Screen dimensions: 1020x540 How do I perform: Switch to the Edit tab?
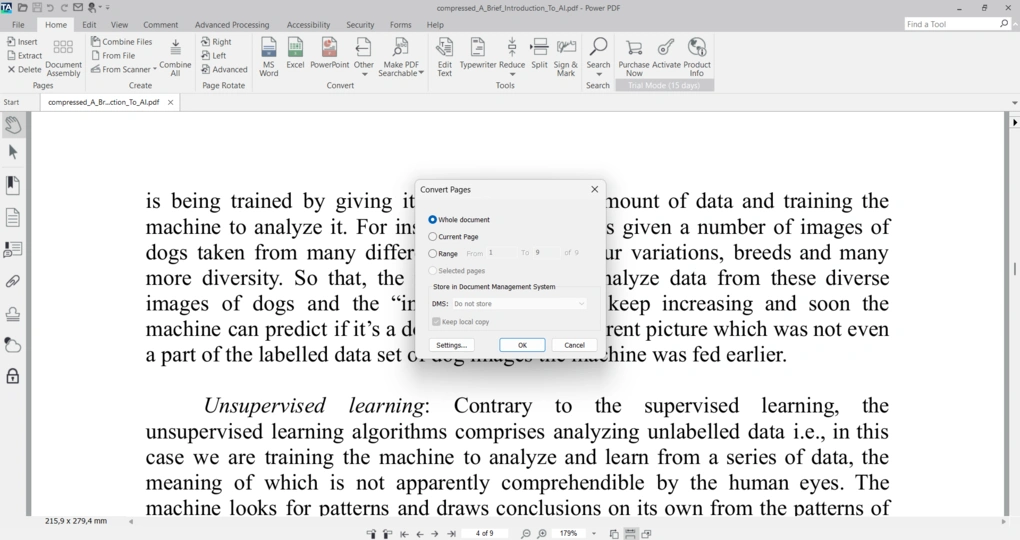[x=89, y=25]
